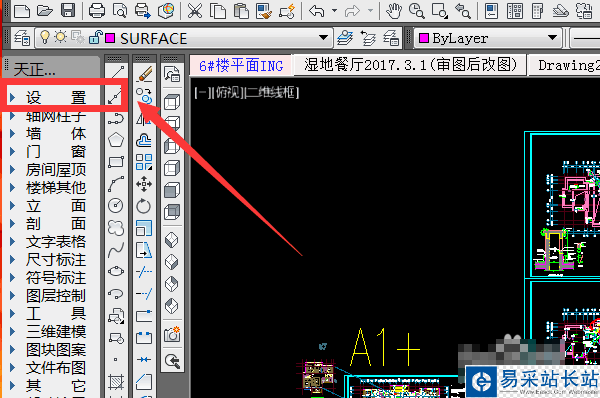Expand the 墙体 menu group
Image resolution: width=600 pixels, height=398 pixels.
(x=55, y=134)
